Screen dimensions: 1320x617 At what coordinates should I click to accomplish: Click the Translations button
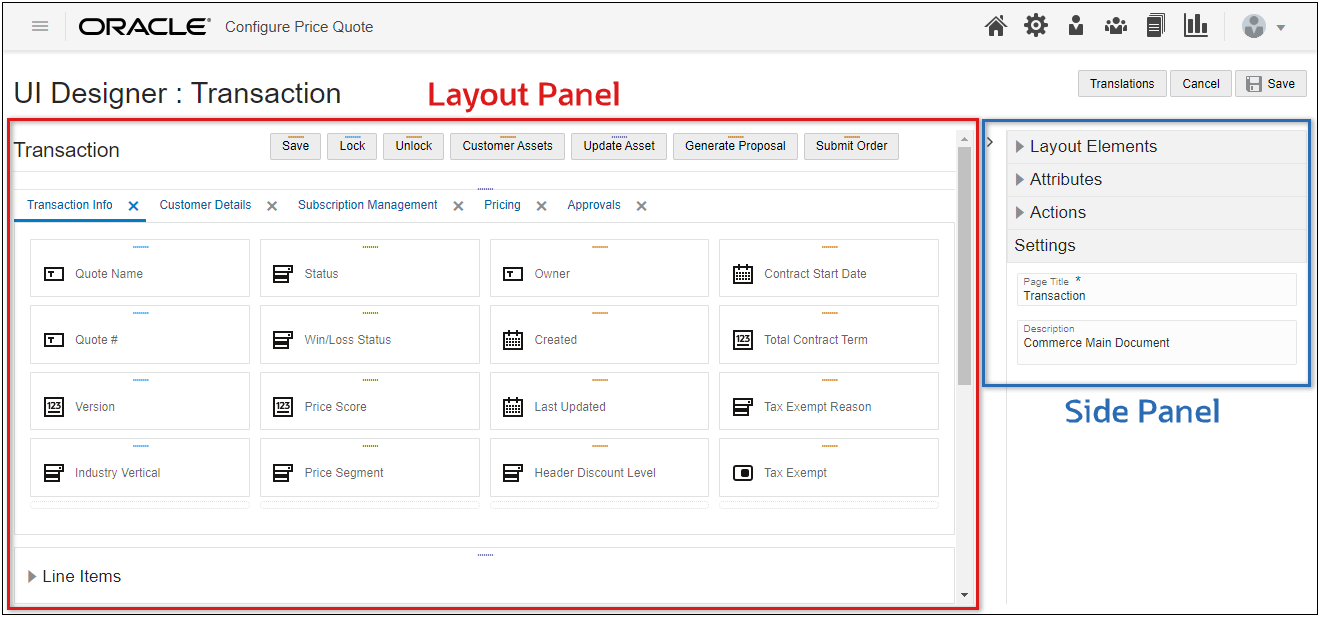tap(1121, 83)
